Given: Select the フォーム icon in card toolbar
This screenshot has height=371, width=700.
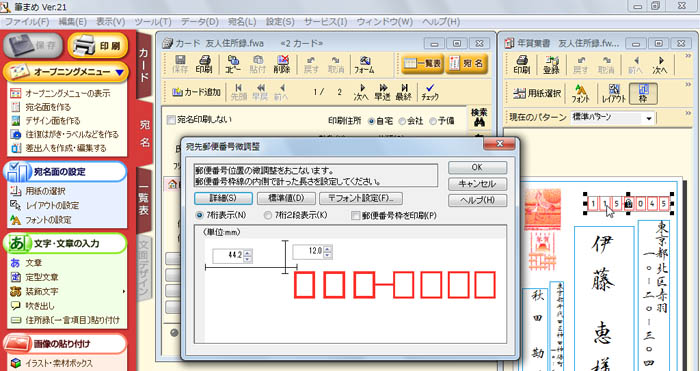Looking at the screenshot, I should coord(364,65).
